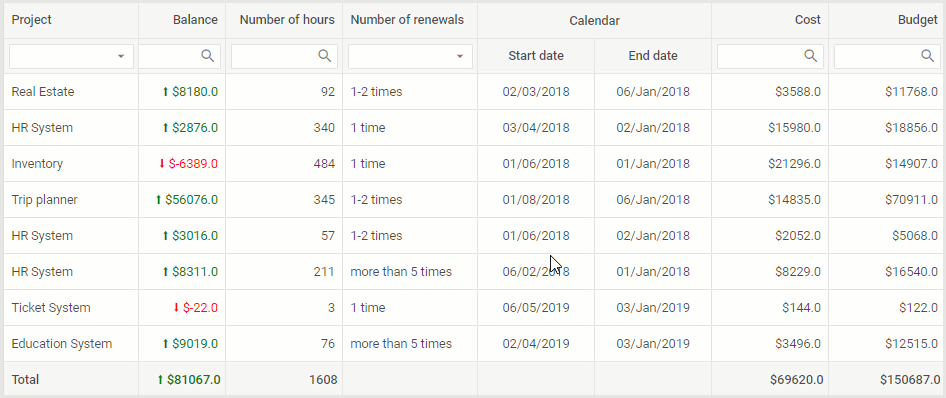
Task: Click the Start date column header
Action: pos(536,56)
